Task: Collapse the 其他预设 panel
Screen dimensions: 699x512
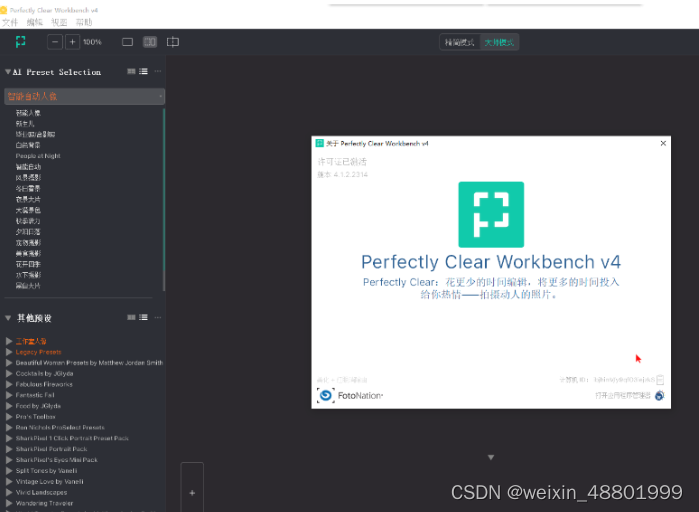Action: tap(8, 318)
